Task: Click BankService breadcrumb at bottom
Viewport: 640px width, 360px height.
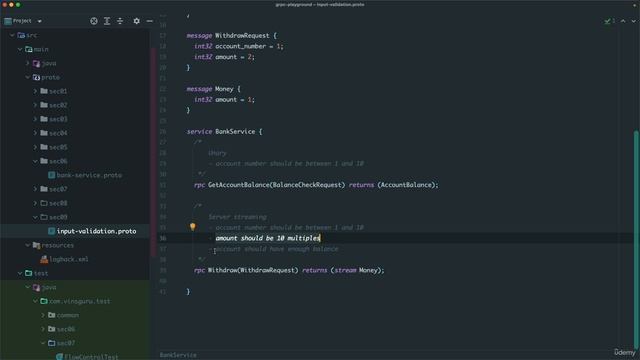Action: [x=178, y=355]
